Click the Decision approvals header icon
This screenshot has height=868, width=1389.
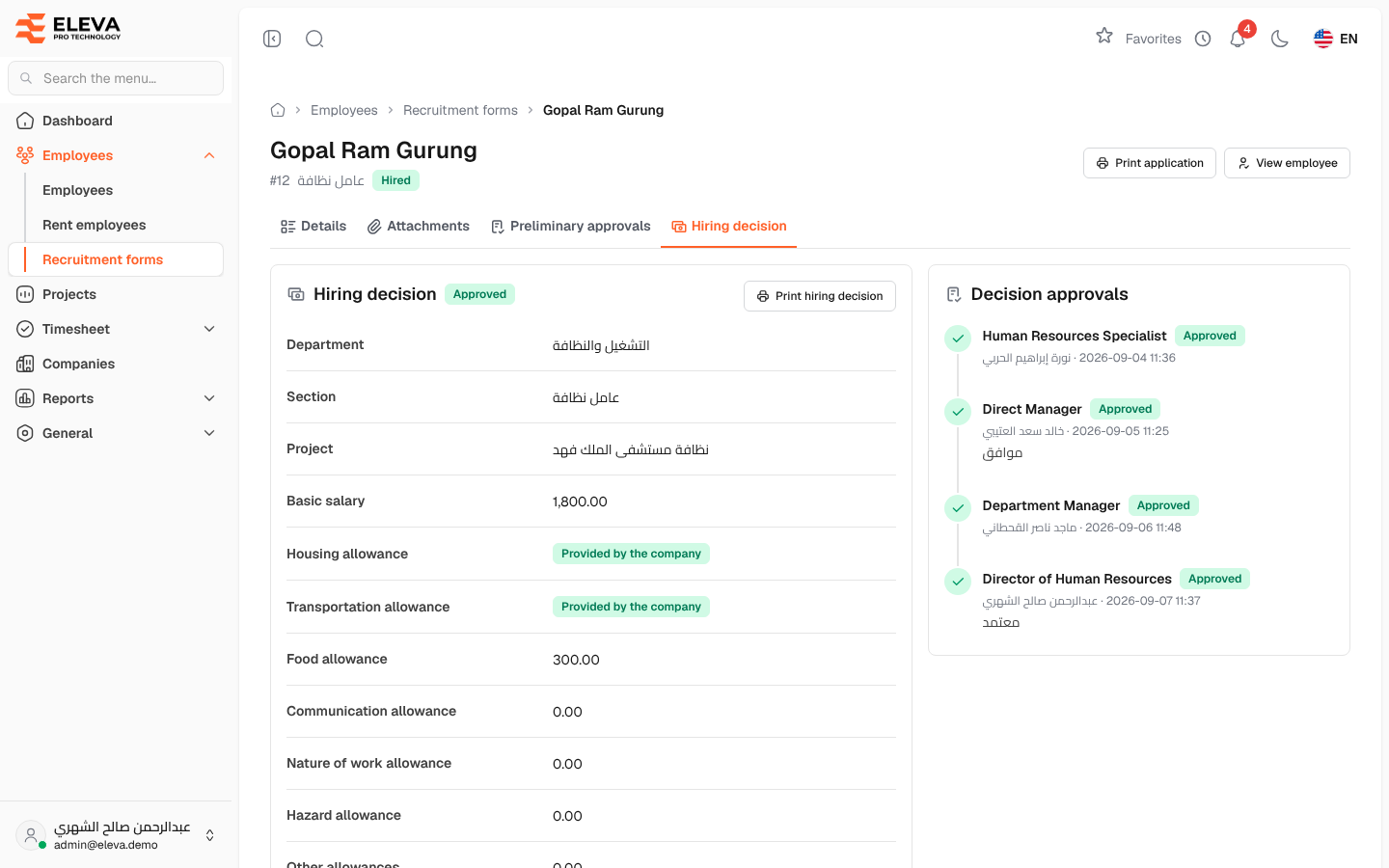point(954,294)
